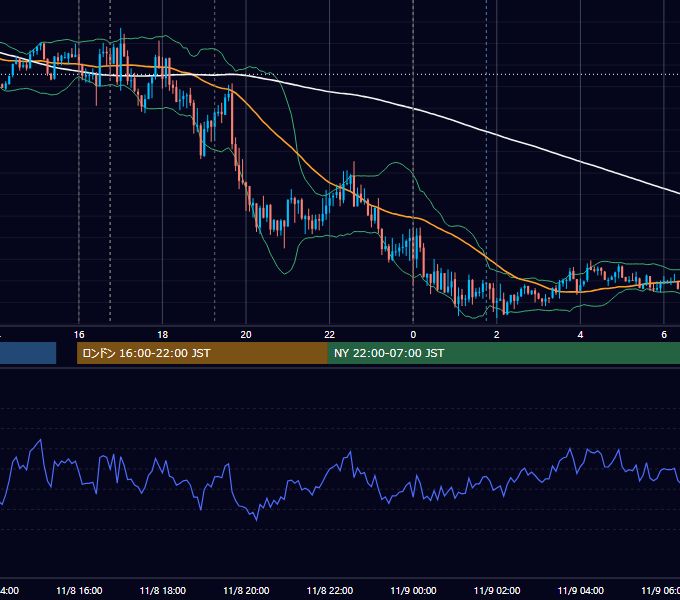This screenshot has width=680, height=600.
Task: Click the 0 hour label on the upper axis
Action: [x=413, y=335]
